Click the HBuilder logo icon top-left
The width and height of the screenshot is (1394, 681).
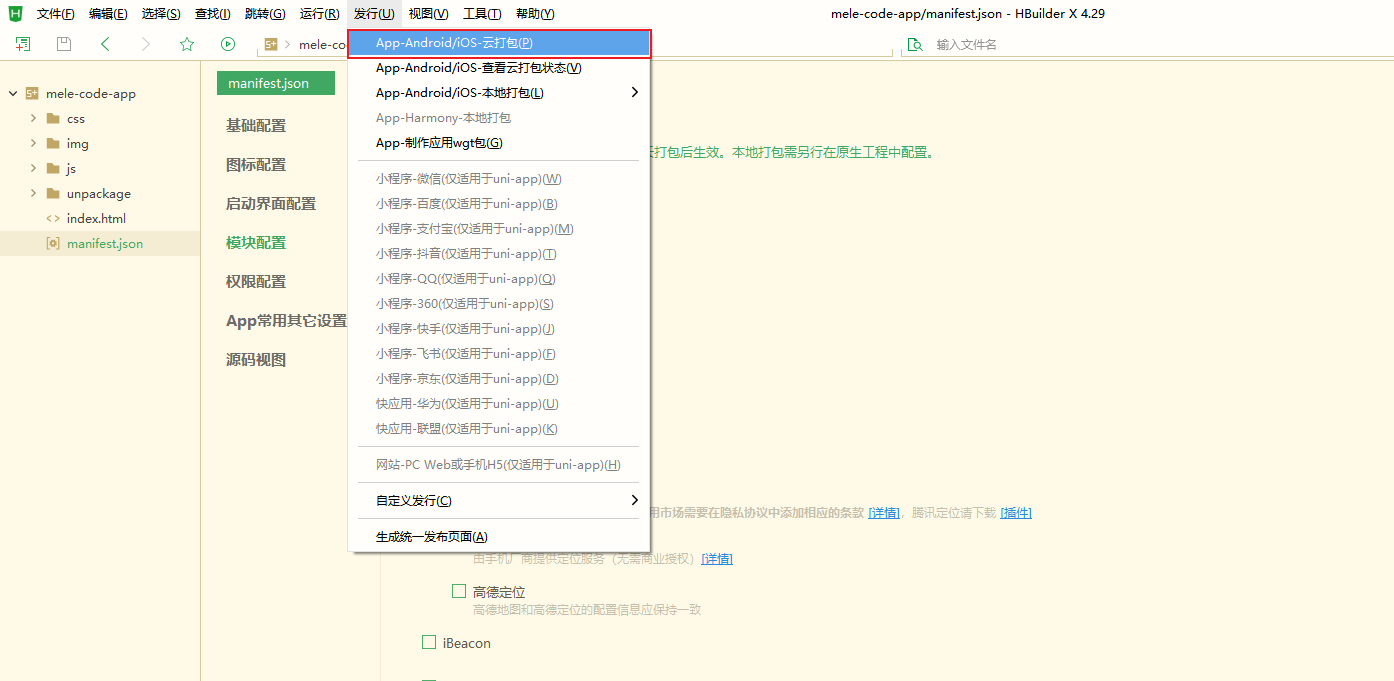pyautogui.click(x=12, y=13)
